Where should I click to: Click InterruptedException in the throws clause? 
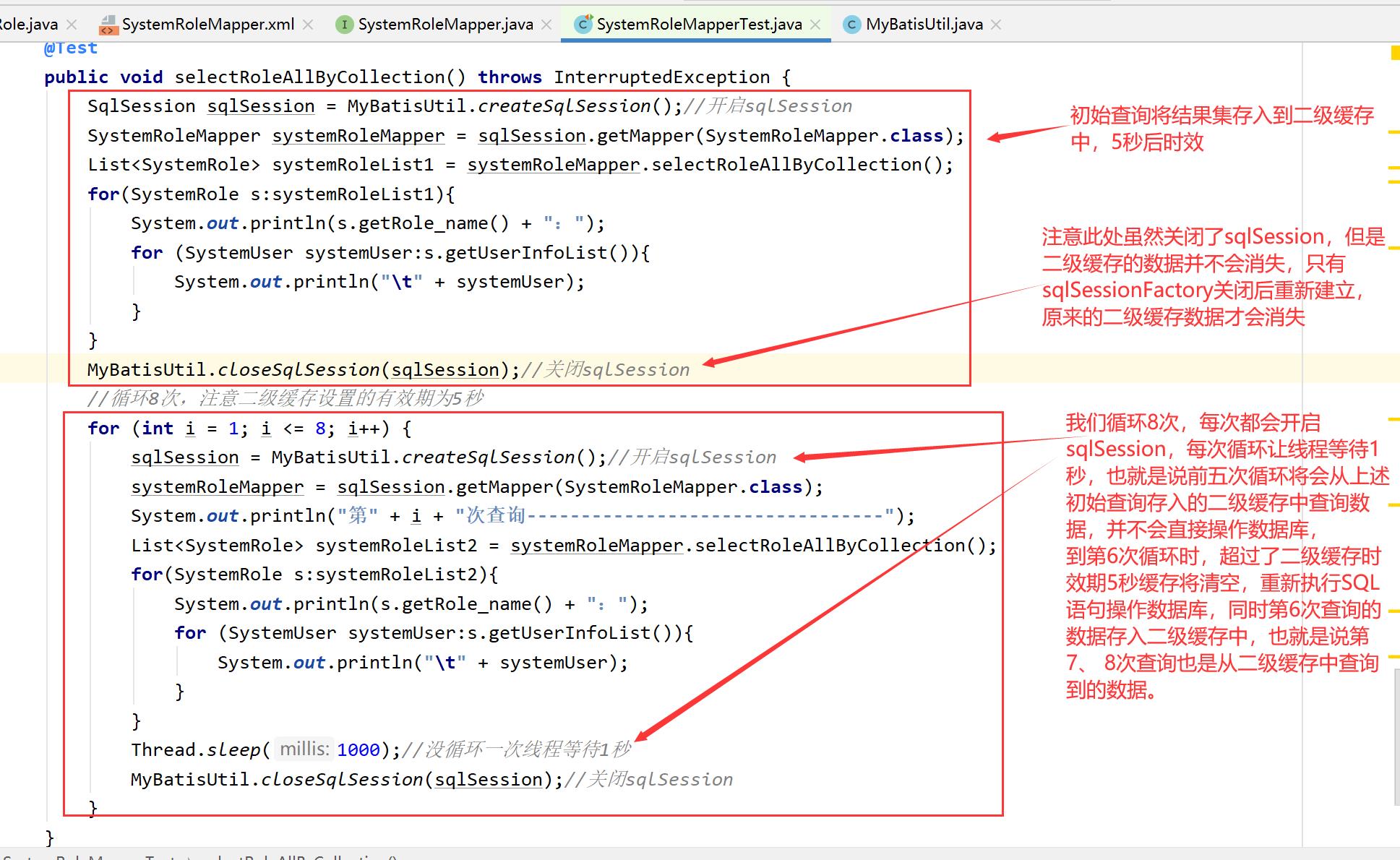(x=662, y=77)
